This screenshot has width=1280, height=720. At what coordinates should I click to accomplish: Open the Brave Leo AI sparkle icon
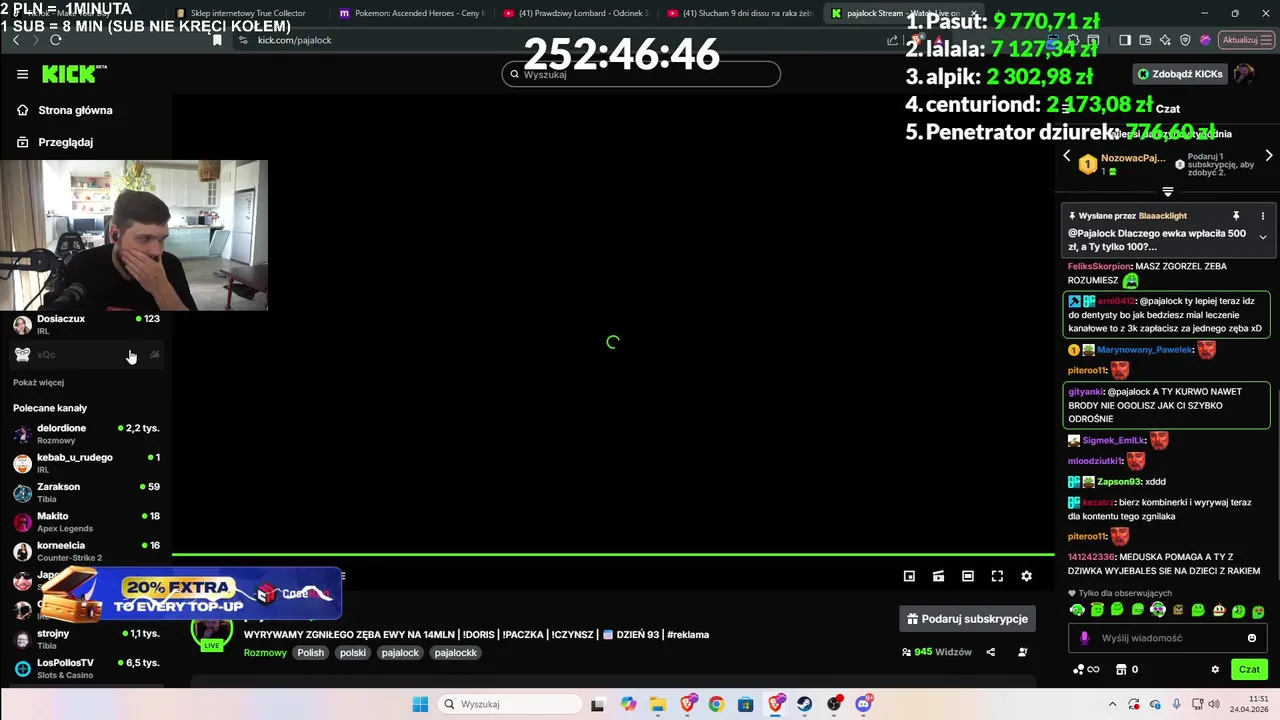[1165, 40]
